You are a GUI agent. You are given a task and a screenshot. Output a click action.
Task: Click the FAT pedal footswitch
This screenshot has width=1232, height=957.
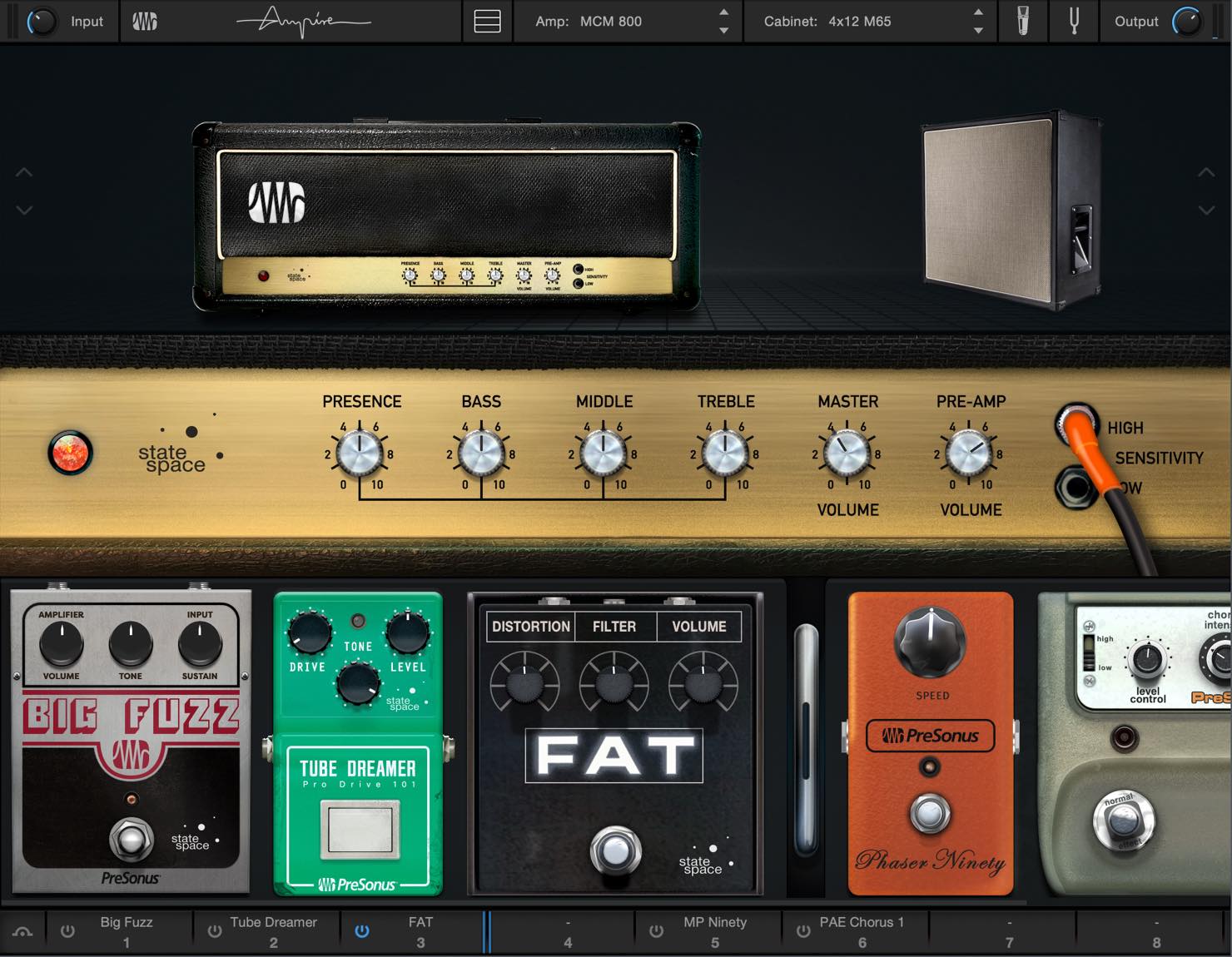616,851
